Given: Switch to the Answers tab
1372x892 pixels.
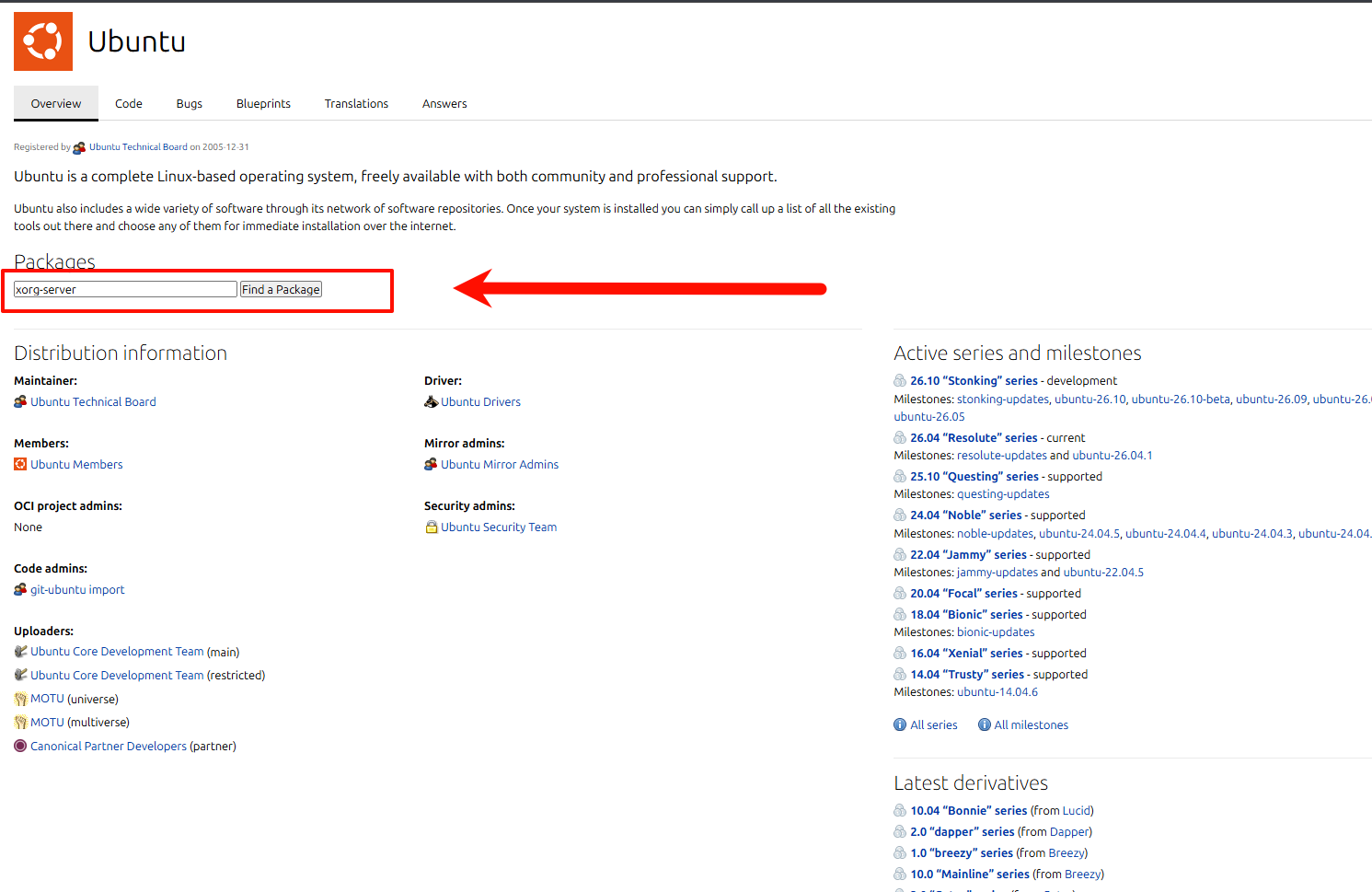Looking at the screenshot, I should [x=444, y=104].
